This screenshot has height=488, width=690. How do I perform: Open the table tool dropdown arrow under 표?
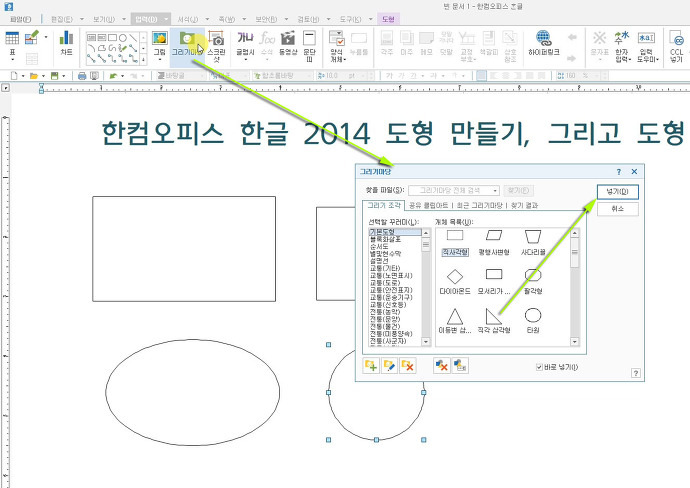pyautogui.click(x=12, y=59)
